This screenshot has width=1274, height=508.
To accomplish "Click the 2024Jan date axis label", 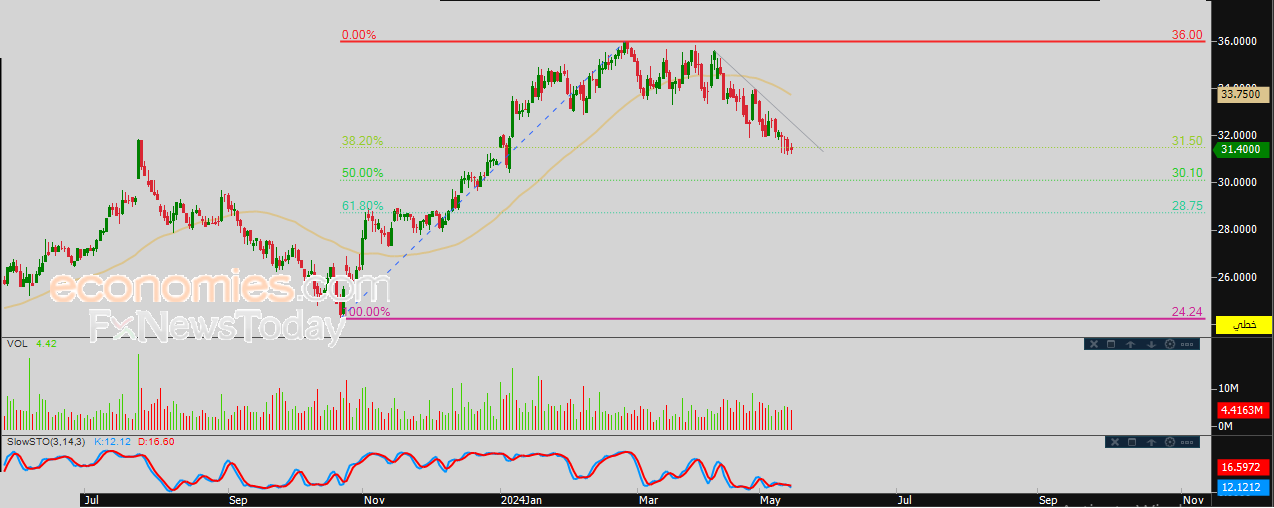I will (521, 498).
